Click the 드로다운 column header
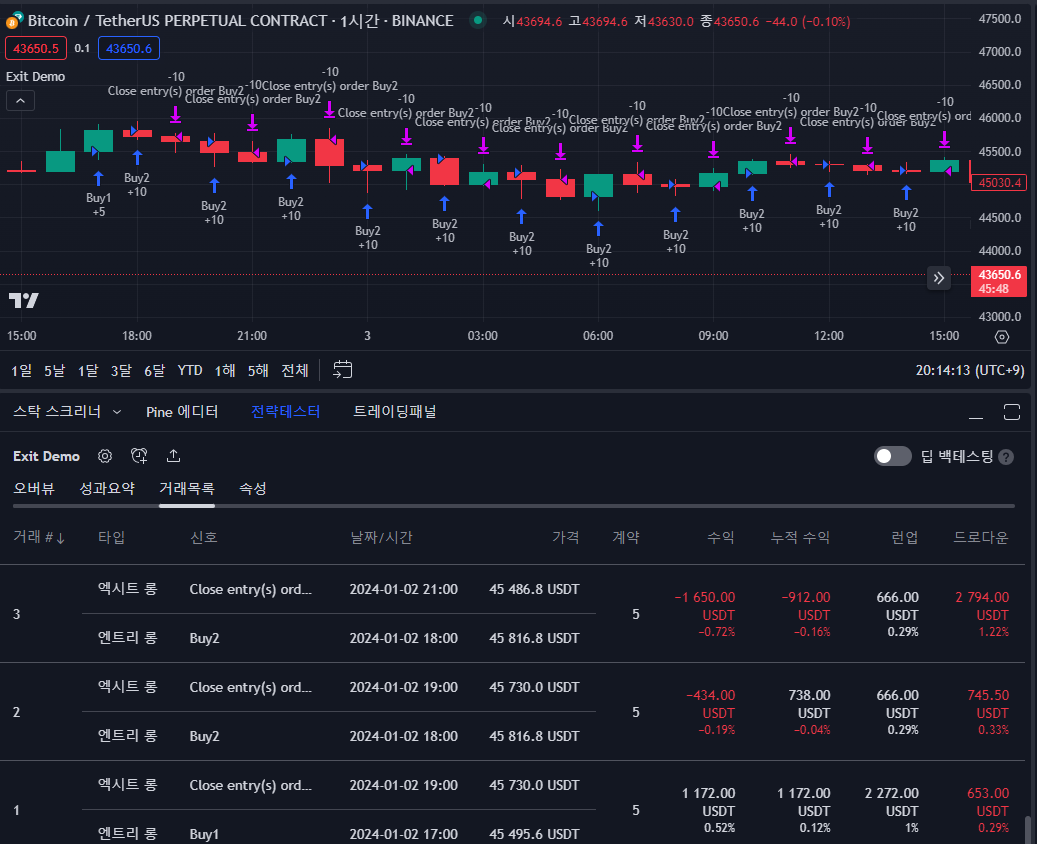The height and width of the screenshot is (844, 1037). point(981,537)
